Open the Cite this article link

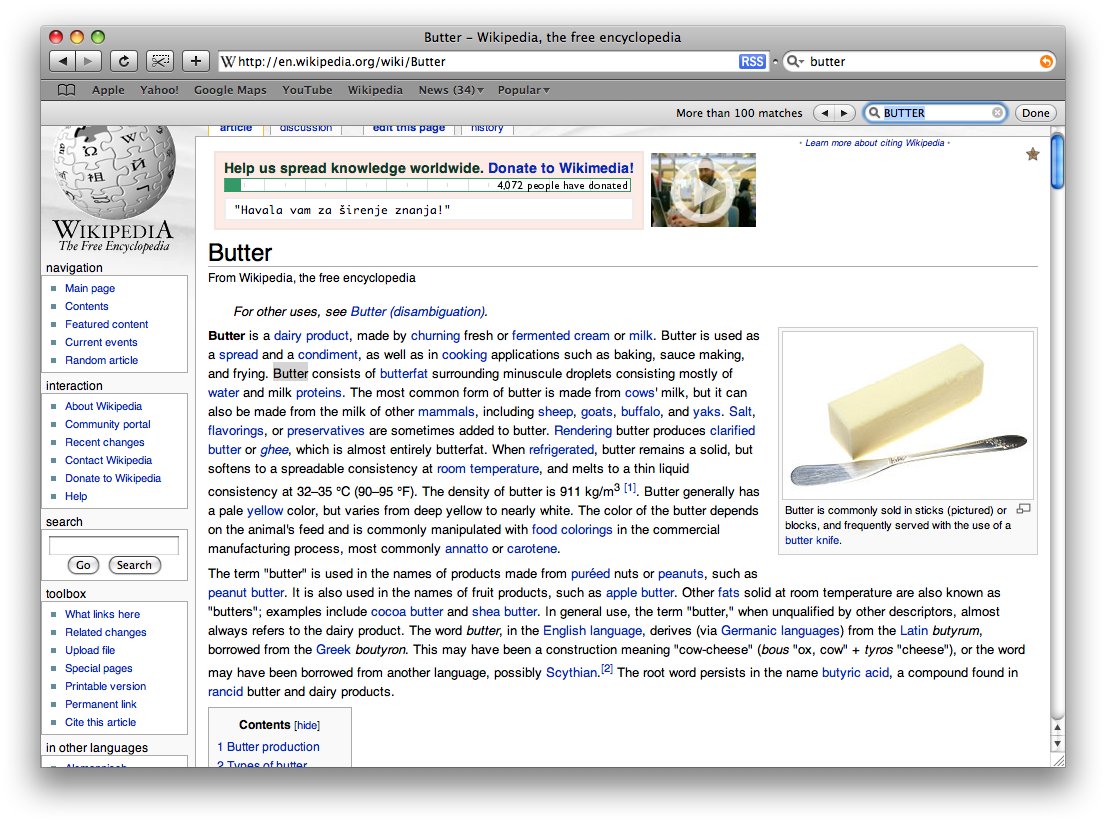pyautogui.click(x=100, y=722)
